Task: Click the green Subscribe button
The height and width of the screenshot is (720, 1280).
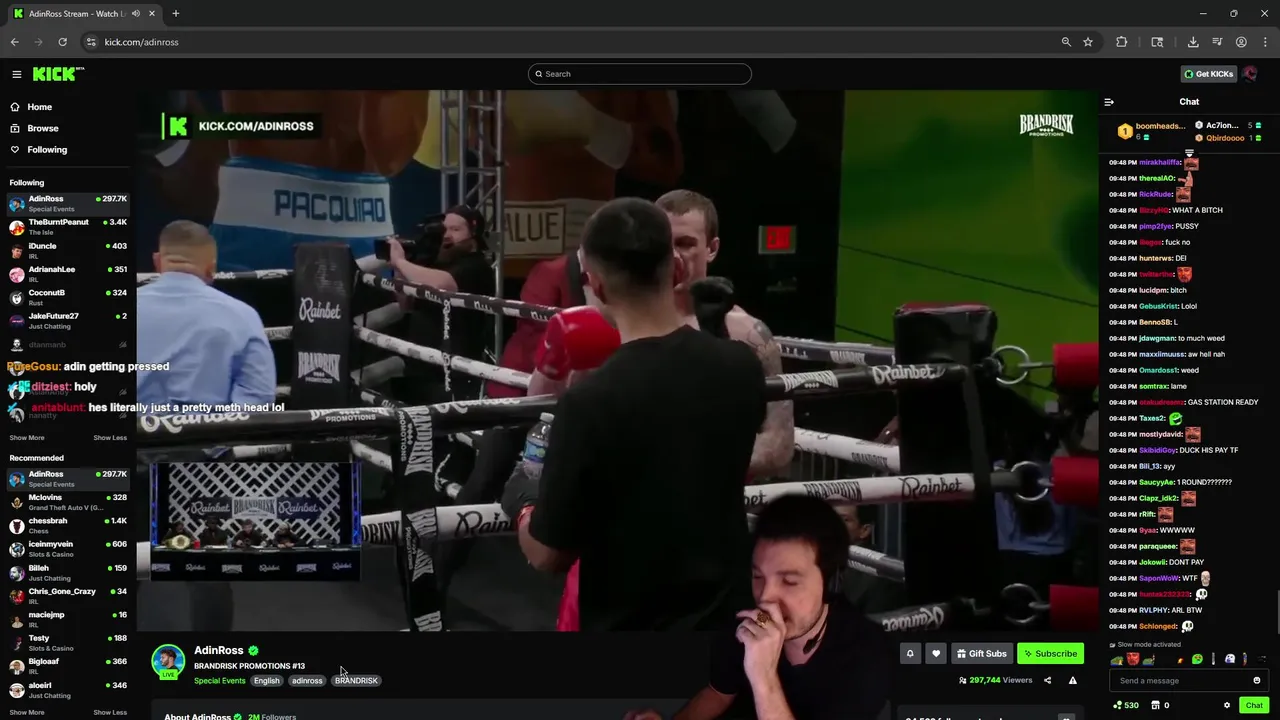Action: (x=1050, y=654)
